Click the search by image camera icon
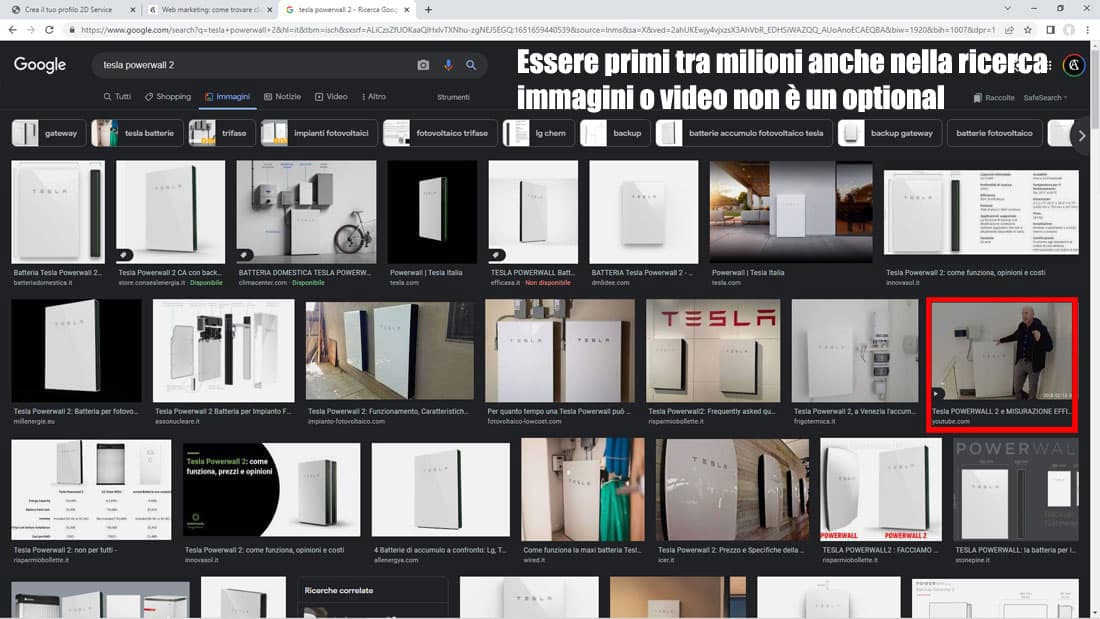Viewport: 1100px width, 619px height. click(x=423, y=65)
